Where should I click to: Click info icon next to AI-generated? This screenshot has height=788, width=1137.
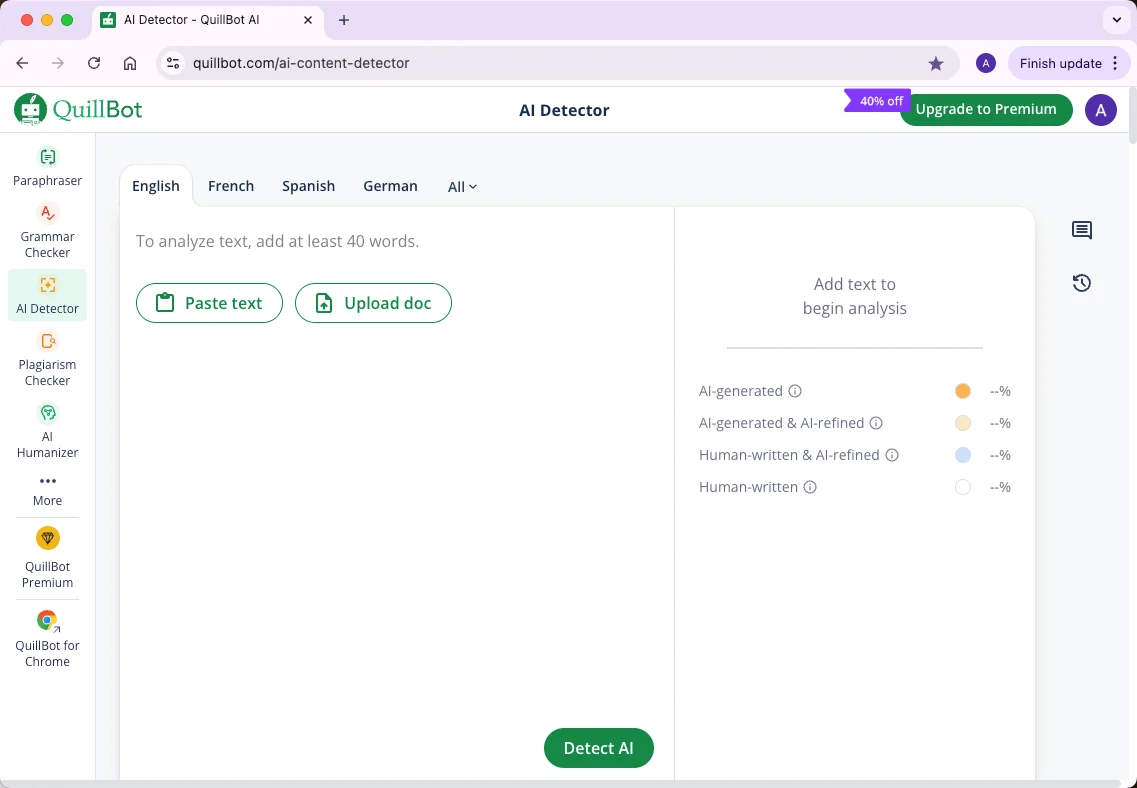tap(795, 391)
